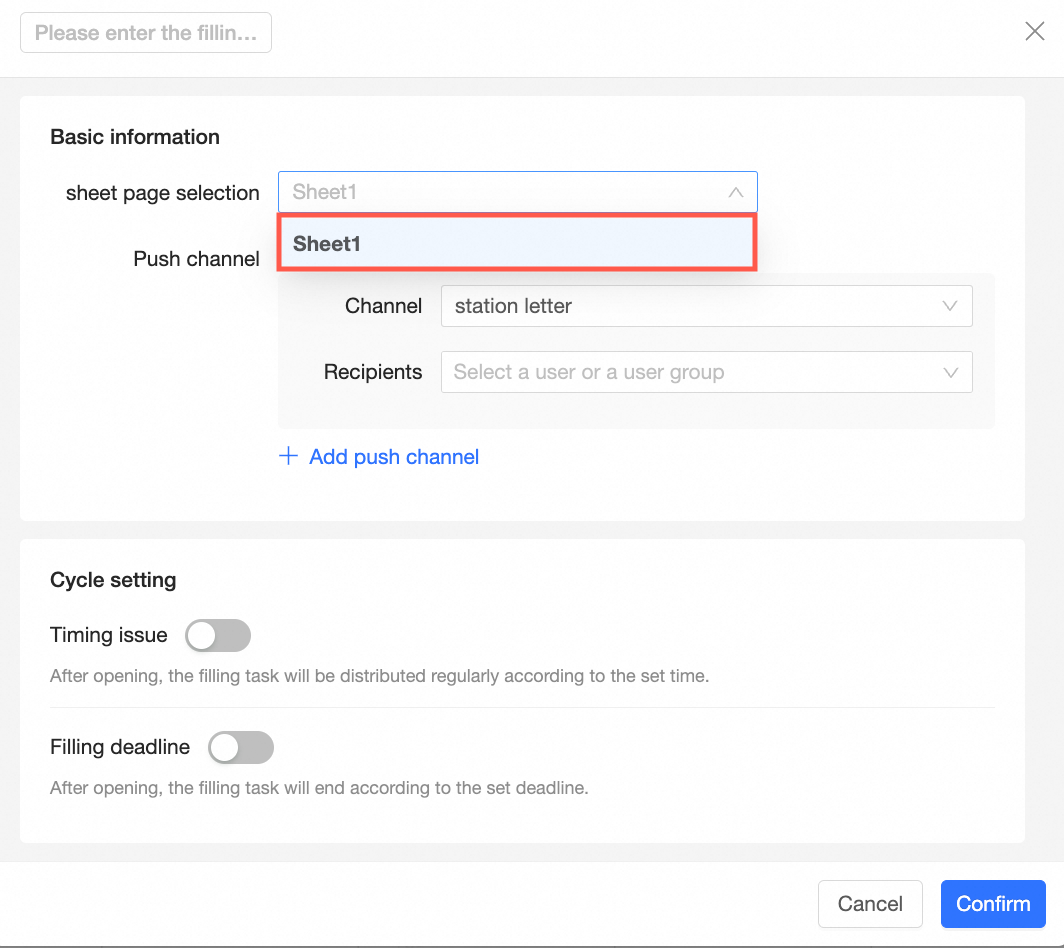Click the Basic information section heading

point(135,137)
